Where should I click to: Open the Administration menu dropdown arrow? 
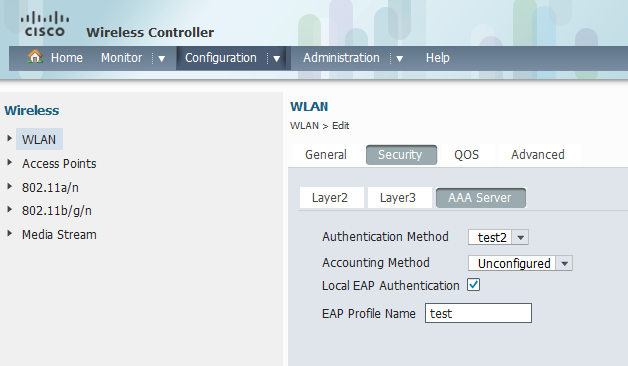point(399,59)
